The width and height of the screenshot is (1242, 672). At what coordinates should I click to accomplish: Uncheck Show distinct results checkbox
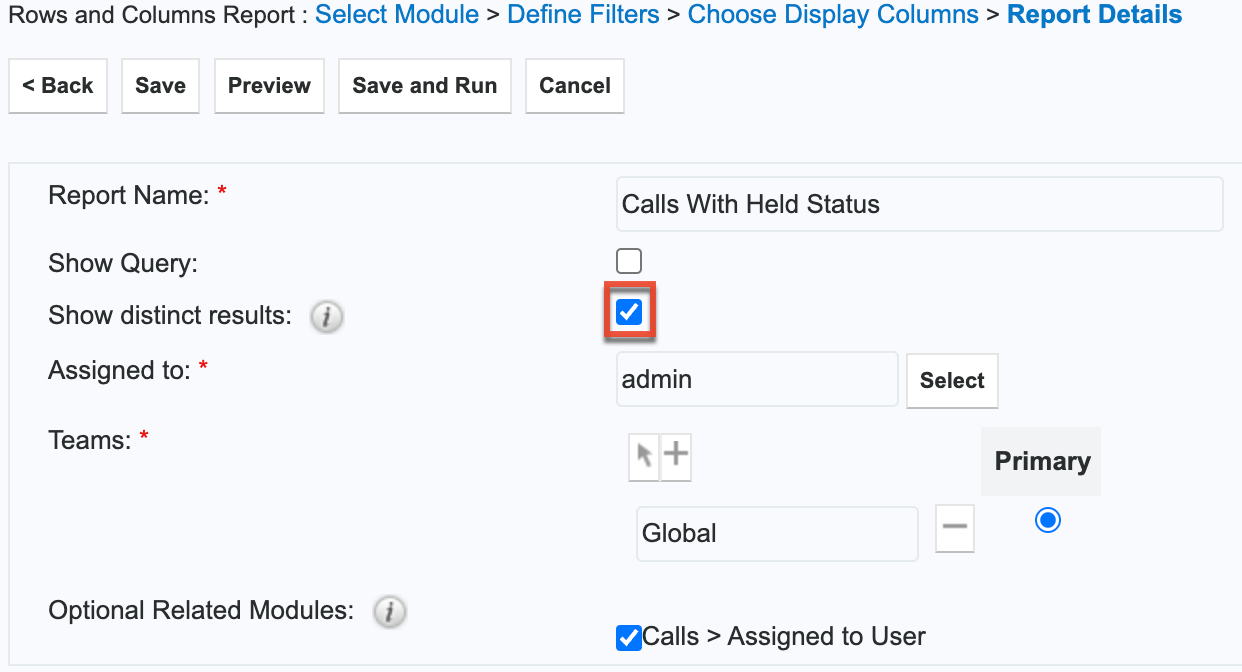click(629, 313)
